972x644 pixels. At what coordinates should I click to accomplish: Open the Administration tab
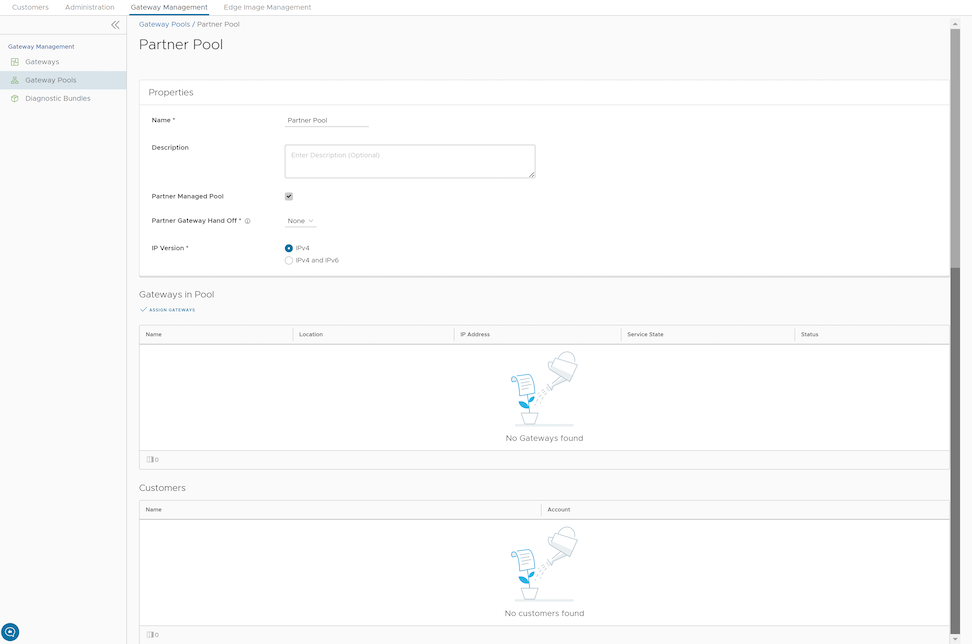89,7
